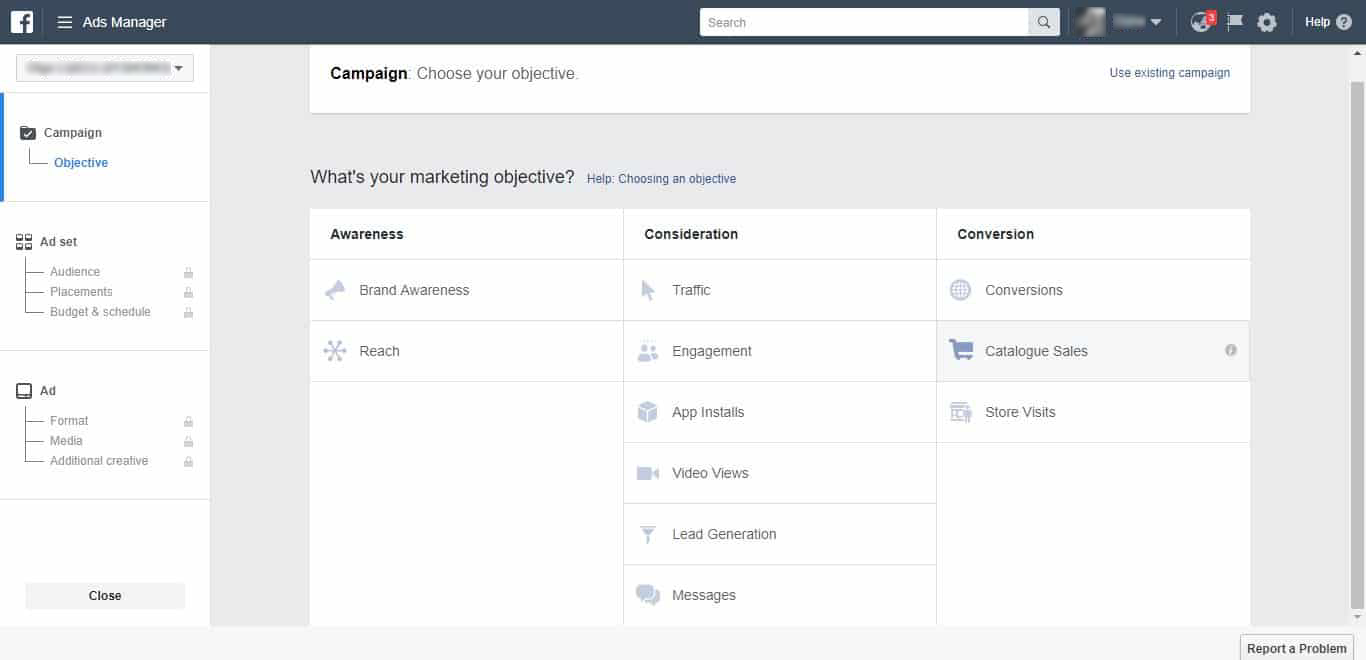Select Additional creative under Ad
1366x660 pixels.
(x=99, y=461)
